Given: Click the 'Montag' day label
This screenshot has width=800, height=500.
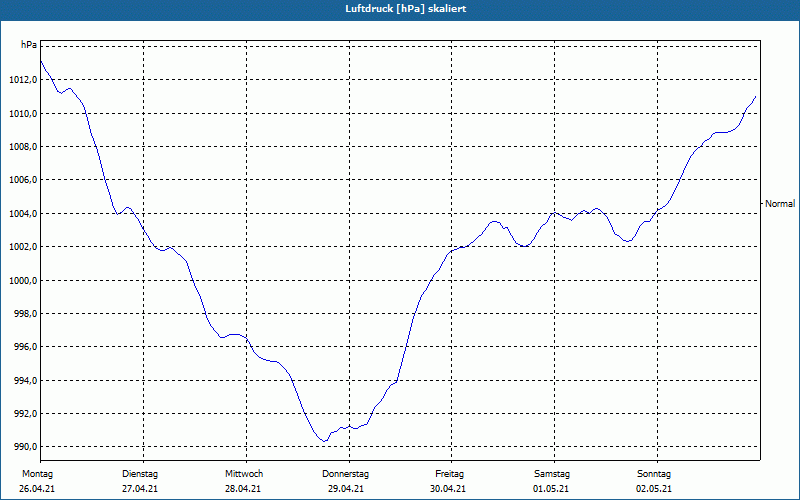Looking at the screenshot, I should coord(37,474).
